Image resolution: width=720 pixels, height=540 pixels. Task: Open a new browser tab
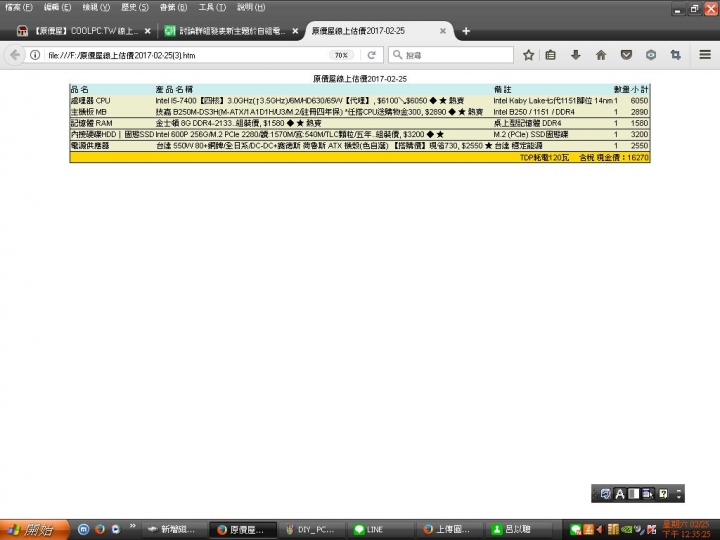tap(466, 31)
